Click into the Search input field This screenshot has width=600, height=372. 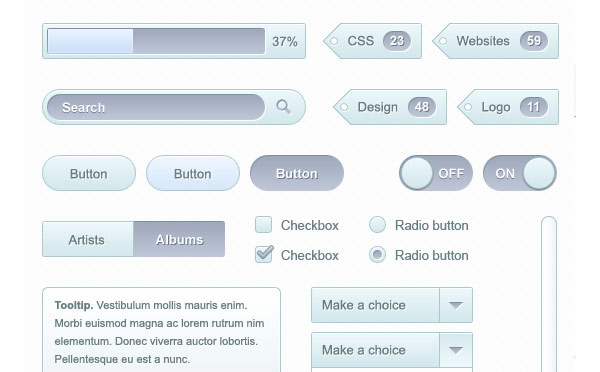click(x=156, y=107)
